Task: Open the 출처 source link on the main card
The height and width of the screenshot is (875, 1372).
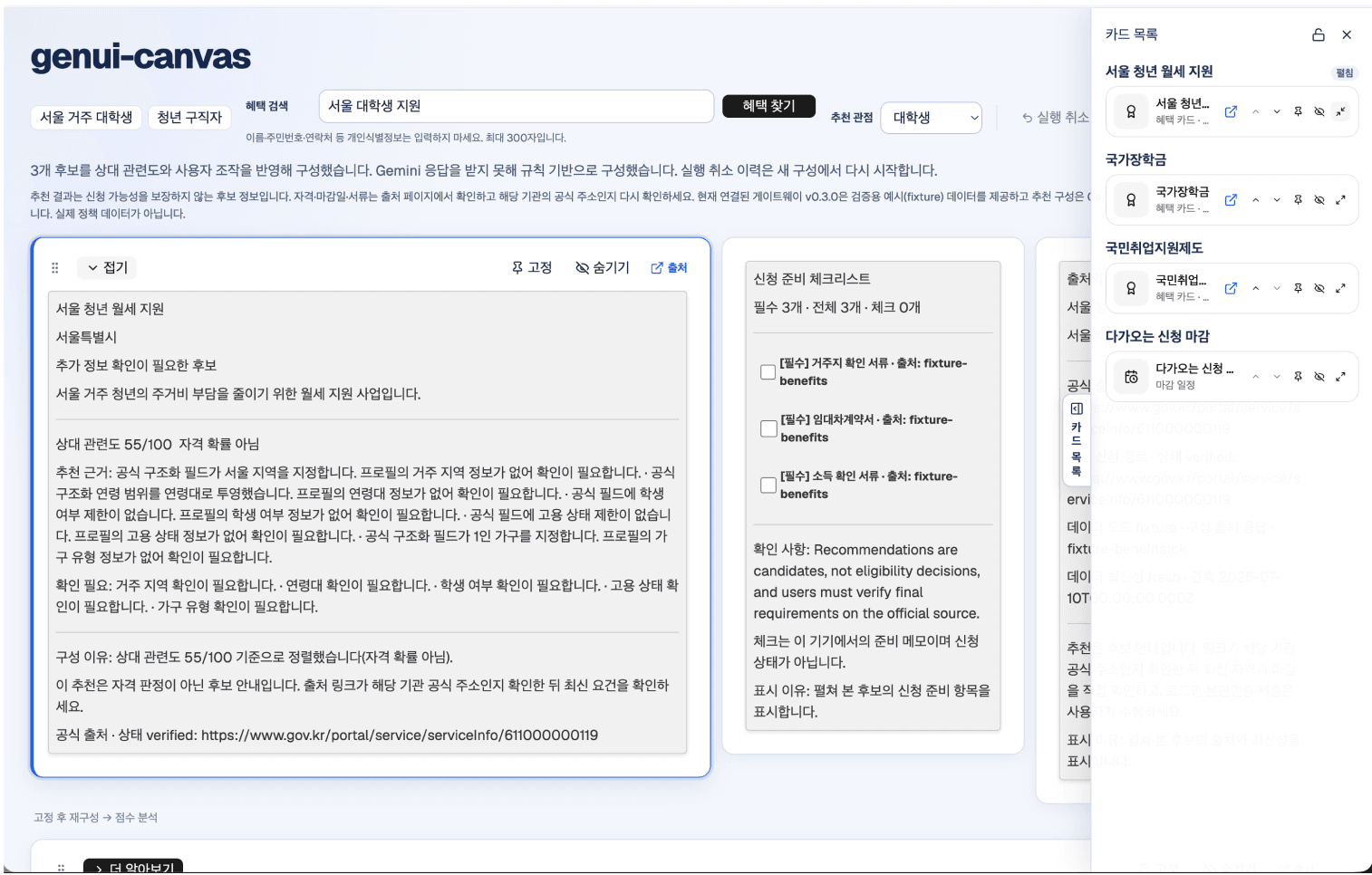Action: pyautogui.click(x=669, y=268)
